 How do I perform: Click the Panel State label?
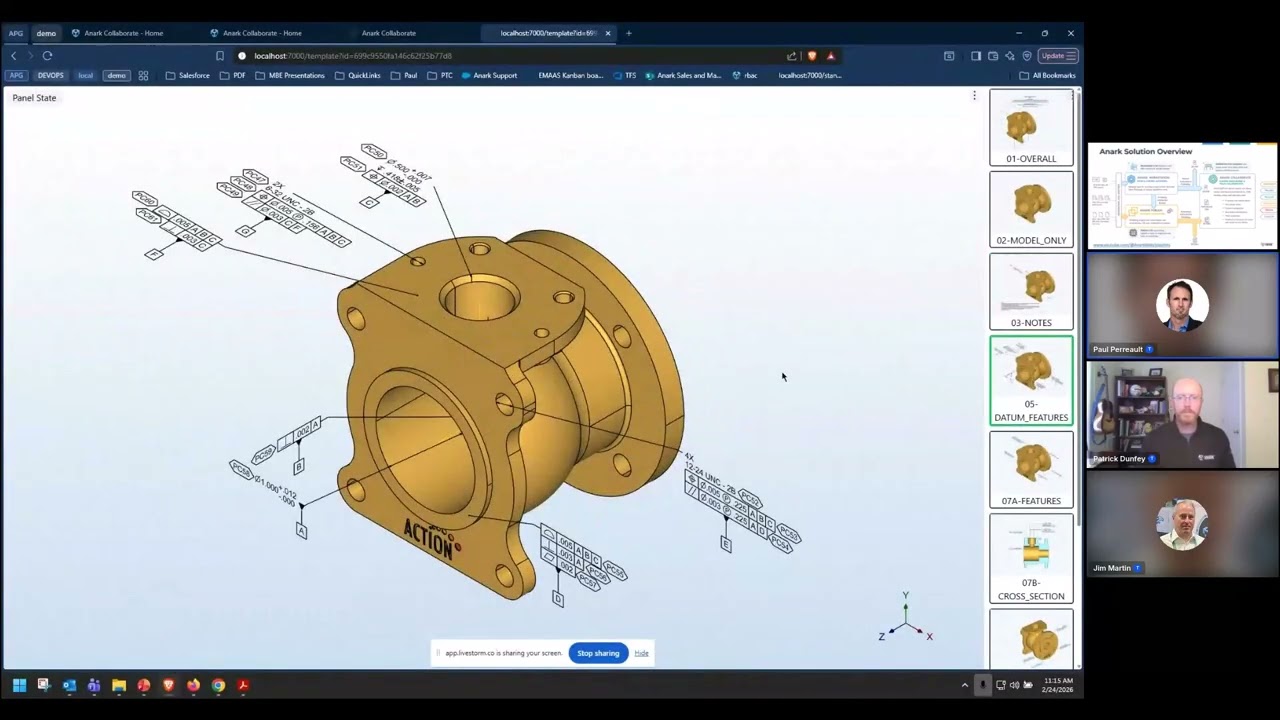point(34,98)
